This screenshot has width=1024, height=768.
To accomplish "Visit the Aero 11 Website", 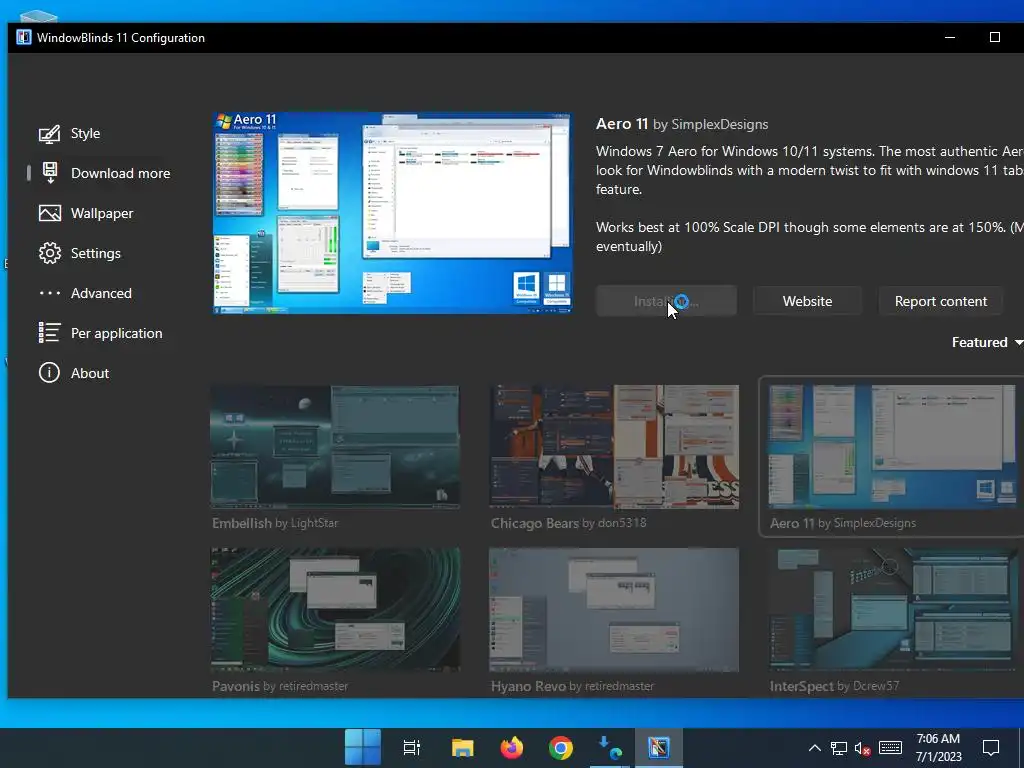I will pyautogui.click(x=807, y=301).
